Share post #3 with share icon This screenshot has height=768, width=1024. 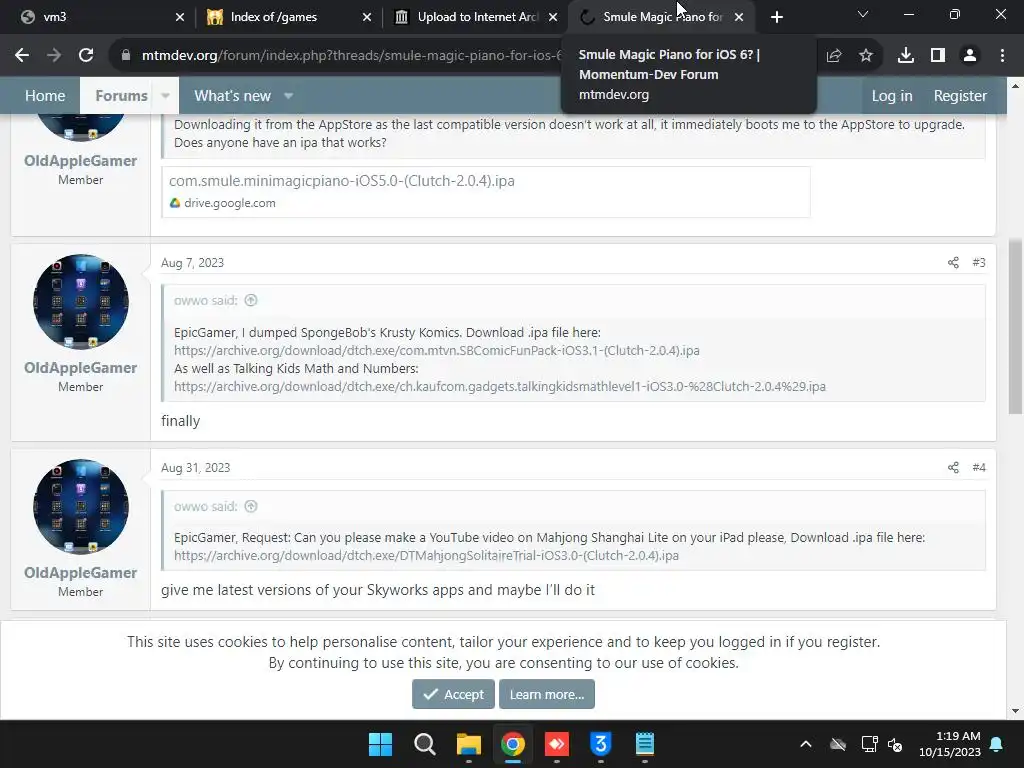point(953,263)
